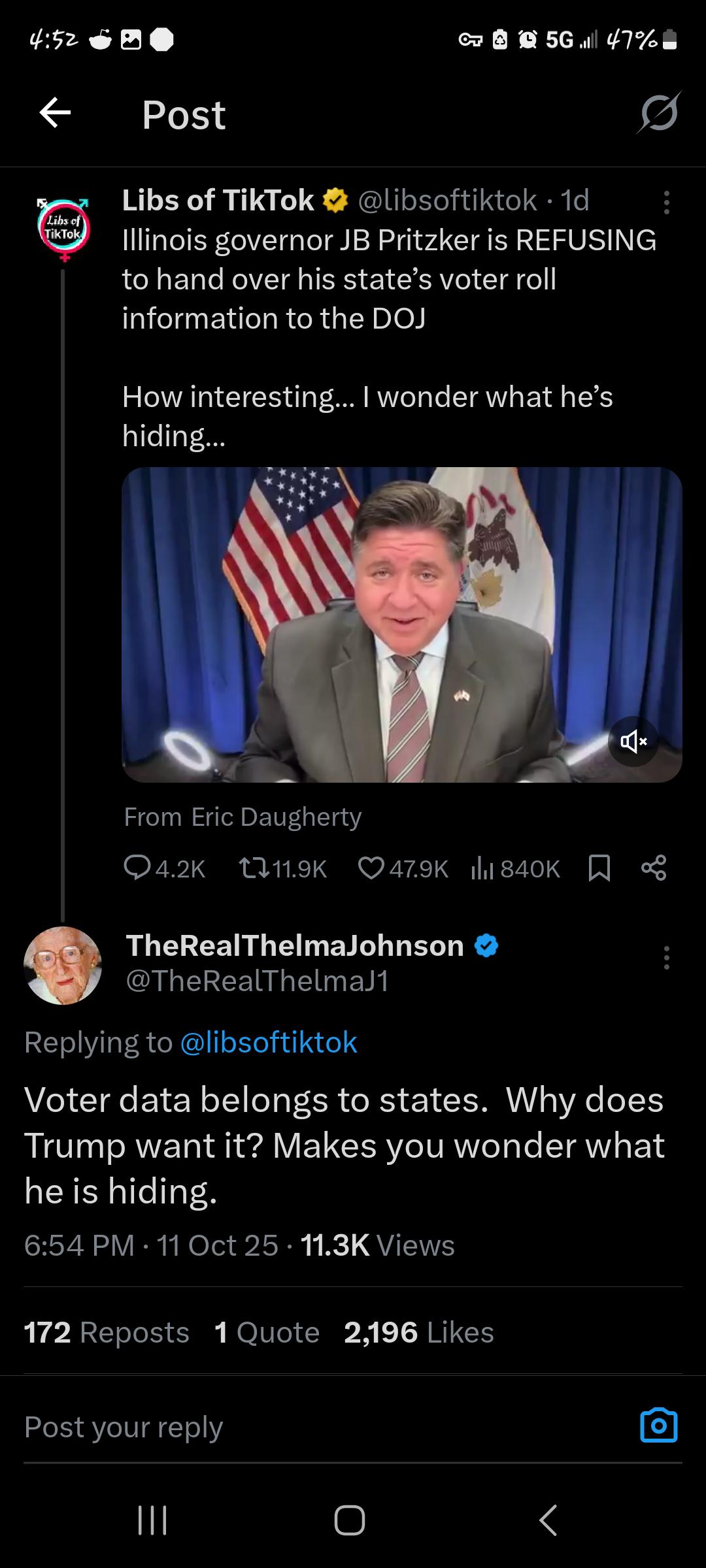Tap the Post your reply field
This screenshot has height=1568, width=706.
point(261,1426)
